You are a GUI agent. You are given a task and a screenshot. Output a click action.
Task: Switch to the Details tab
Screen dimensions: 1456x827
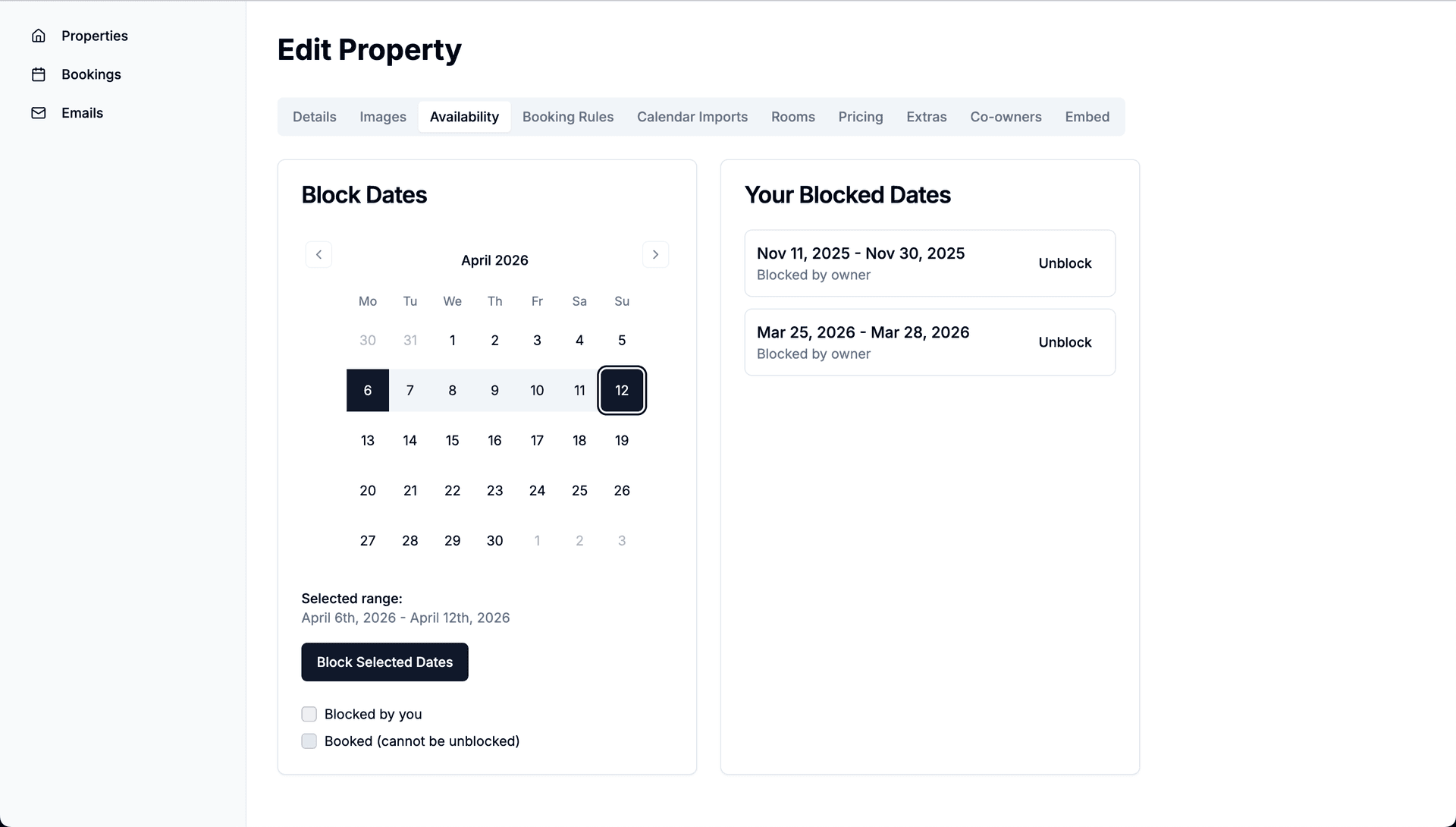[314, 117]
